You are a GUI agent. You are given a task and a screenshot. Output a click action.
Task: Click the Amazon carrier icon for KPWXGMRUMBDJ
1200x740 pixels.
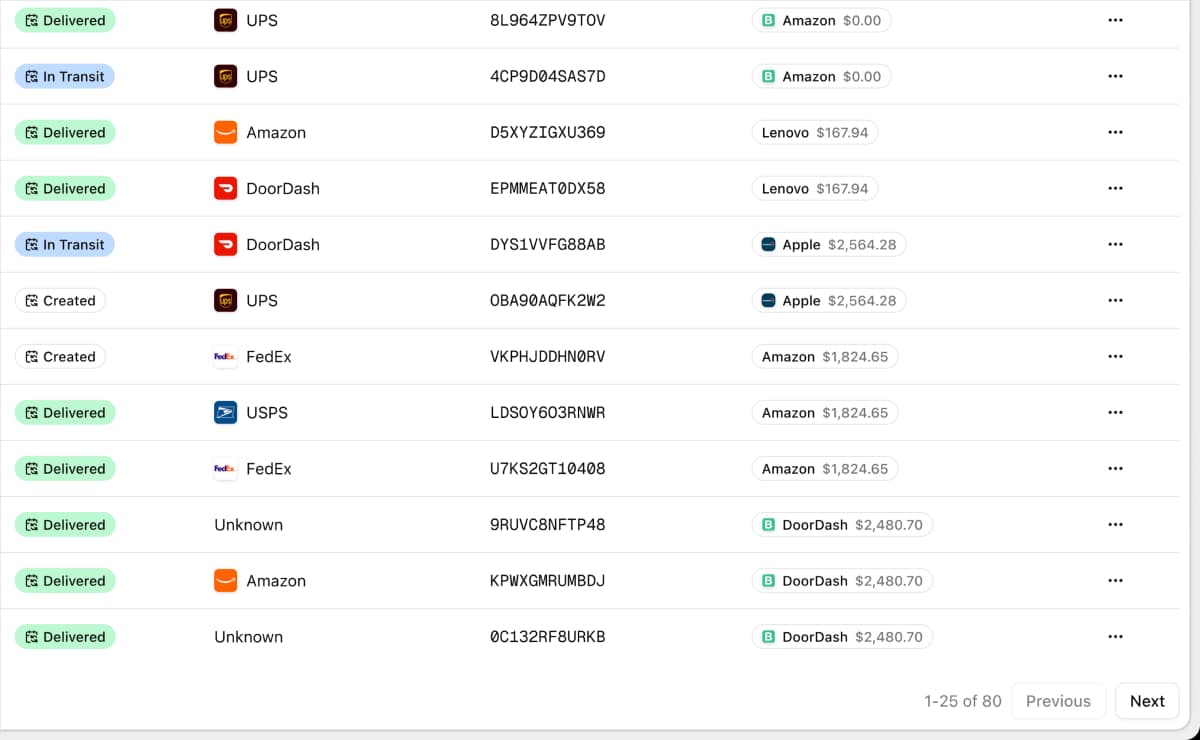tap(225, 580)
